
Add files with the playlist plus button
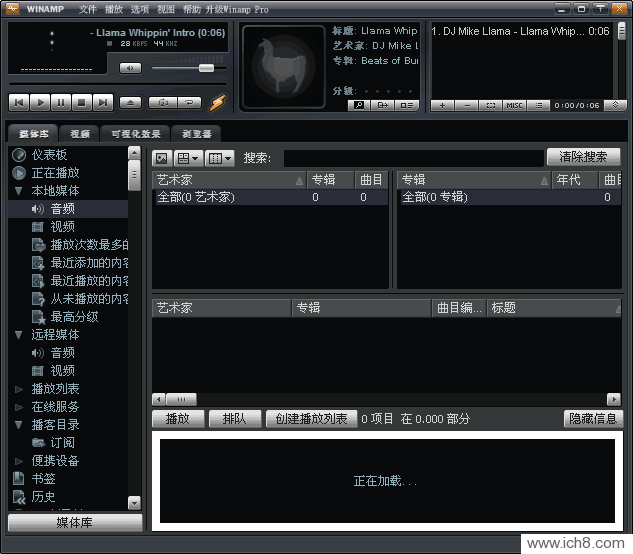coord(442,105)
